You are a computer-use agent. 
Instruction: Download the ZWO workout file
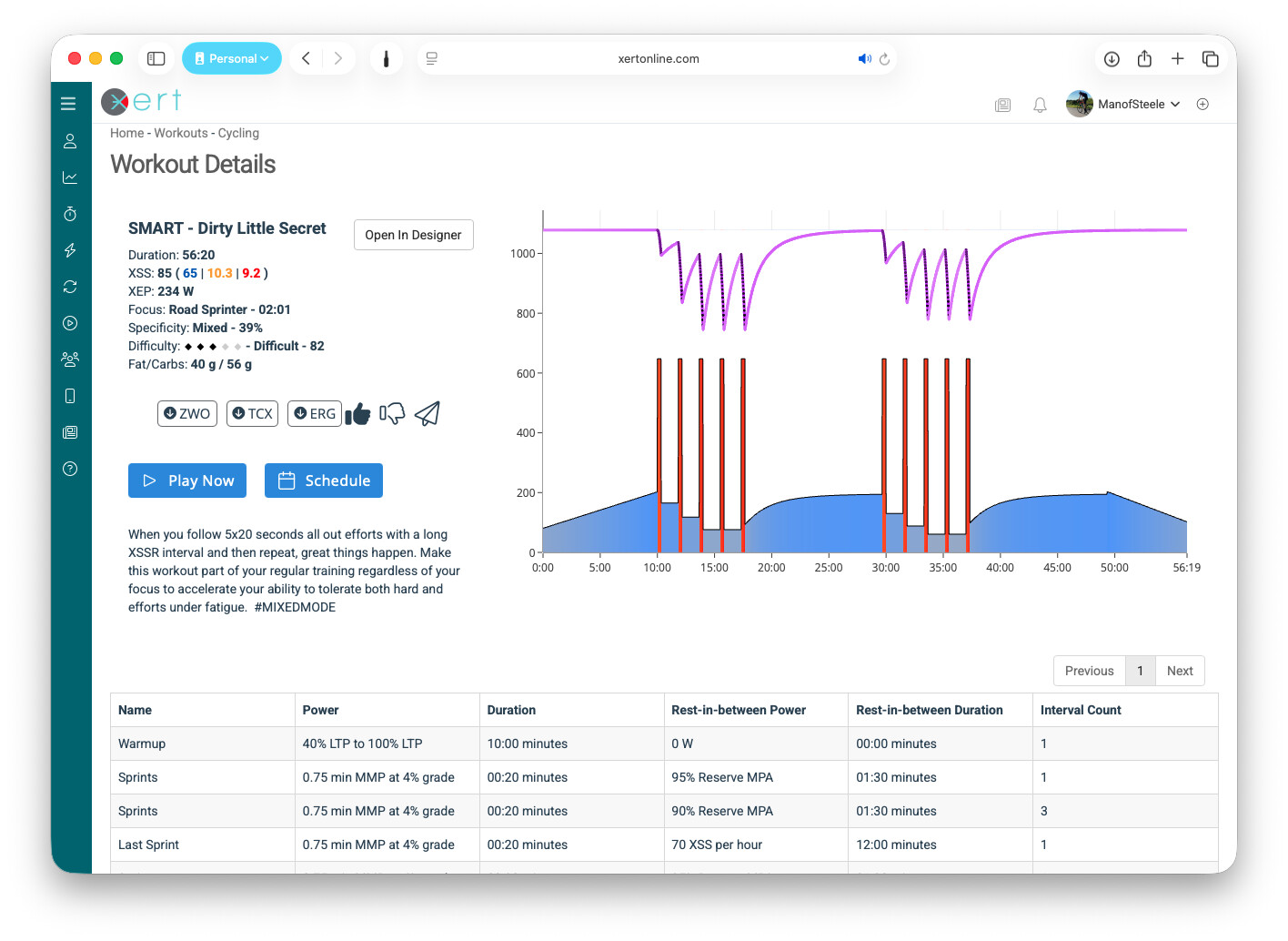pyautogui.click(x=187, y=413)
